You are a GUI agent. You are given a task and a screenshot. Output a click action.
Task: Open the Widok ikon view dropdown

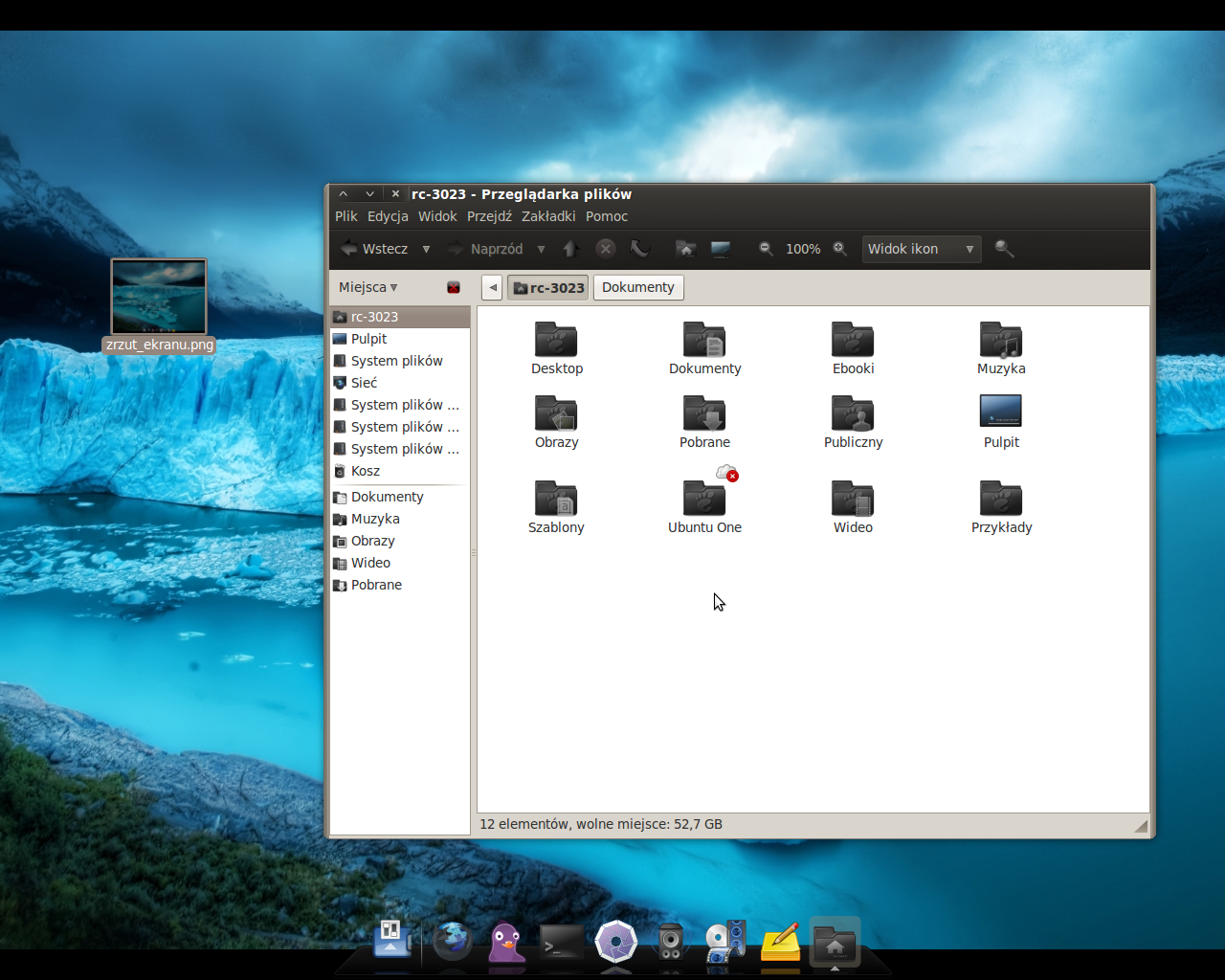[x=921, y=249]
